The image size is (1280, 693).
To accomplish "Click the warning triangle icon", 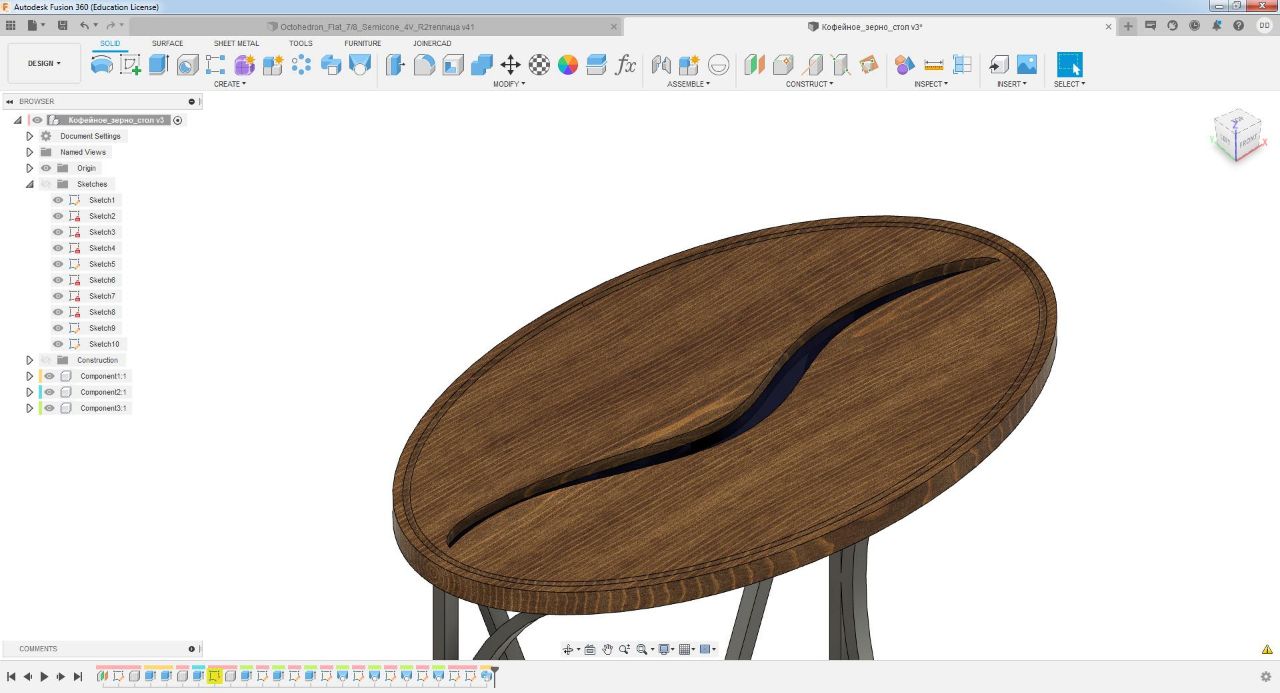I will tap(1267, 649).
